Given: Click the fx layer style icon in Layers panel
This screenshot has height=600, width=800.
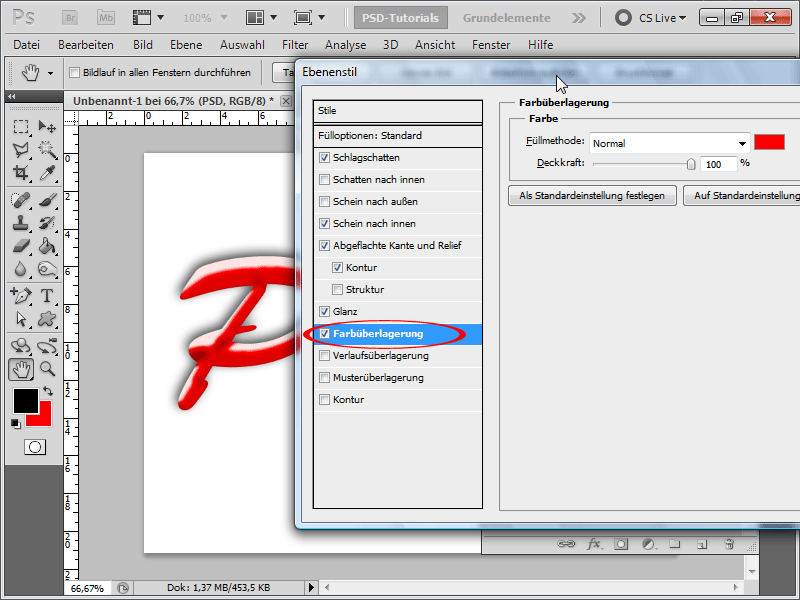Looking at the screenshot, I should pos(594,544).
